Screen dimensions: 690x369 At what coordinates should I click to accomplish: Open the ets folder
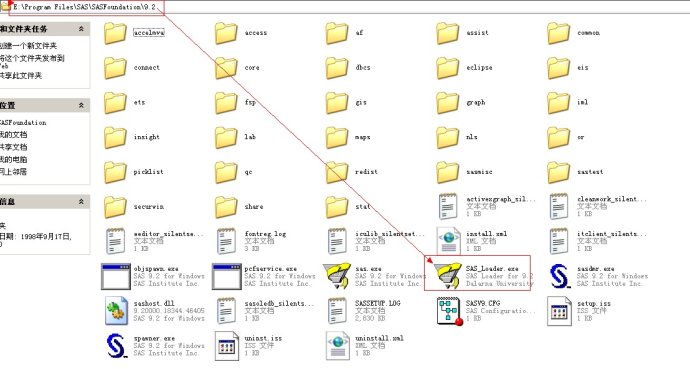(x=115, y=102)
